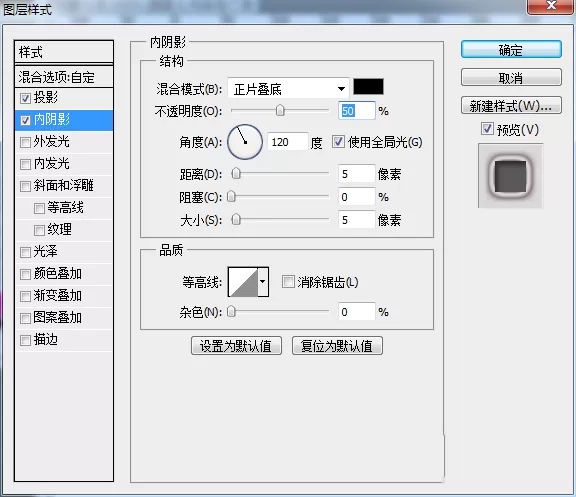Select the 投影 style row
576x497 pixels.
click(64, 98)
